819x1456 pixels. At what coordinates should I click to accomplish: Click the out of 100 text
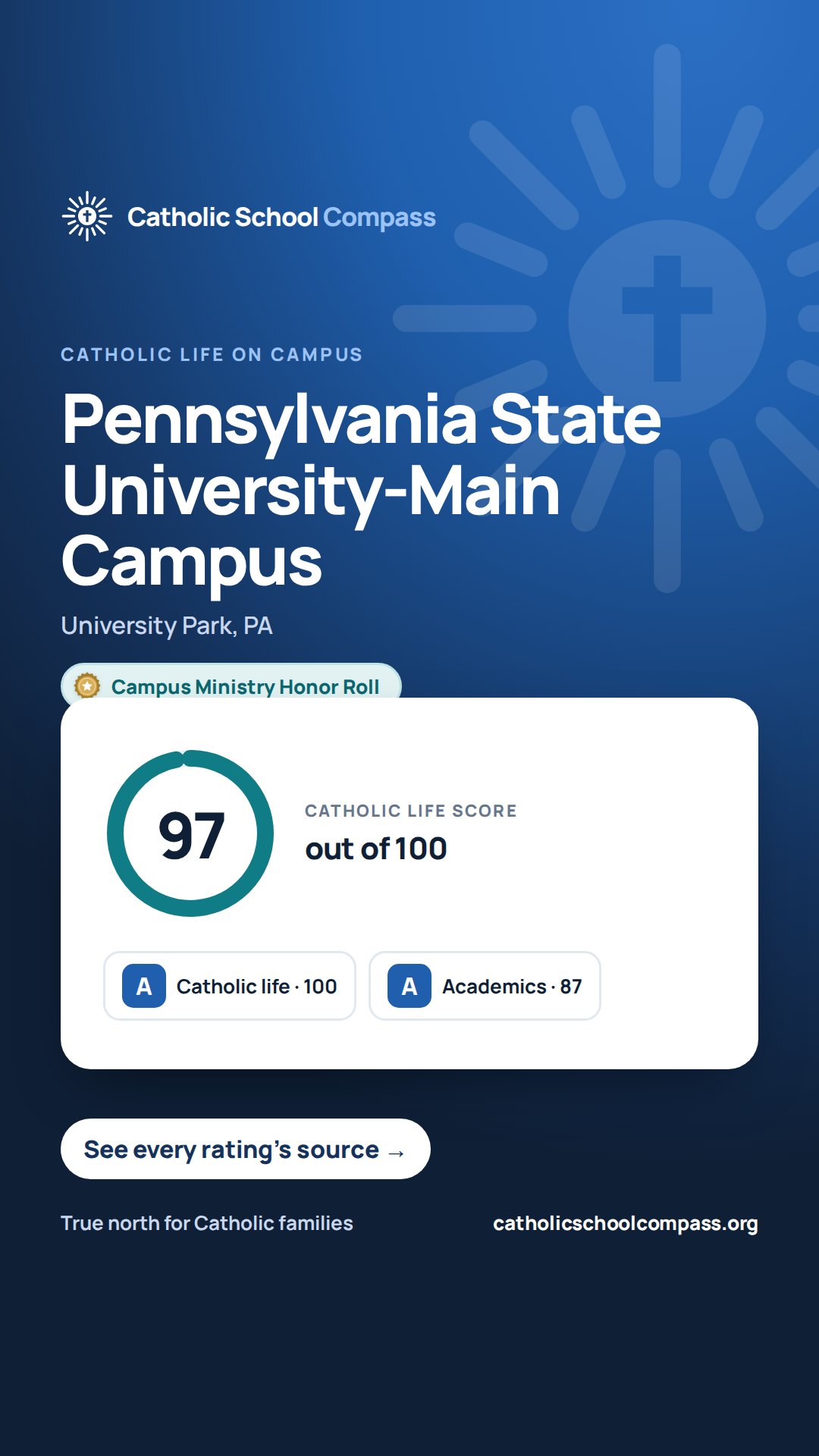click(376, 849)
